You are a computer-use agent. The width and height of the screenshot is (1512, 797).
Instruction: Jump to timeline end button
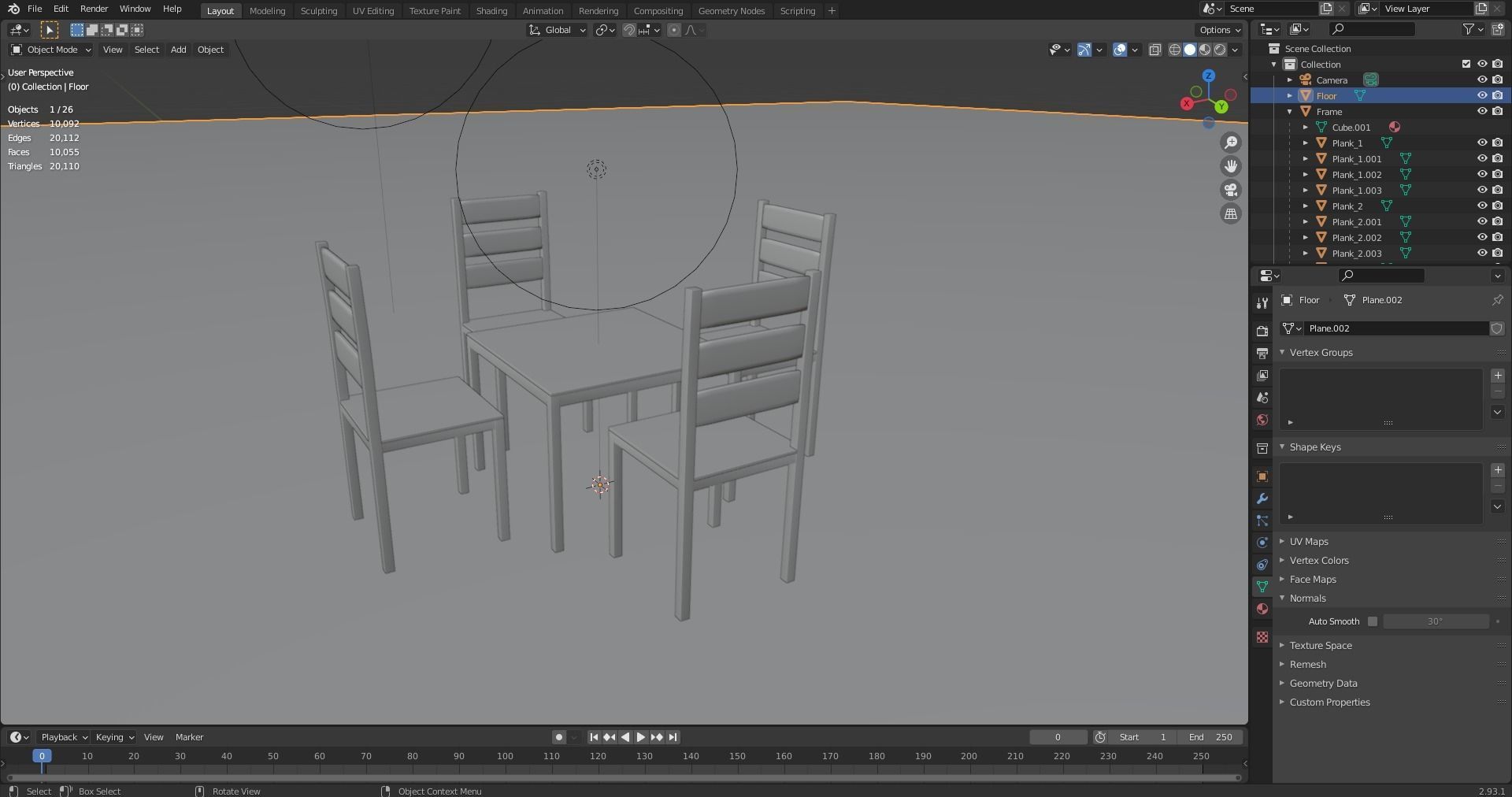click(x=673, y=737)
